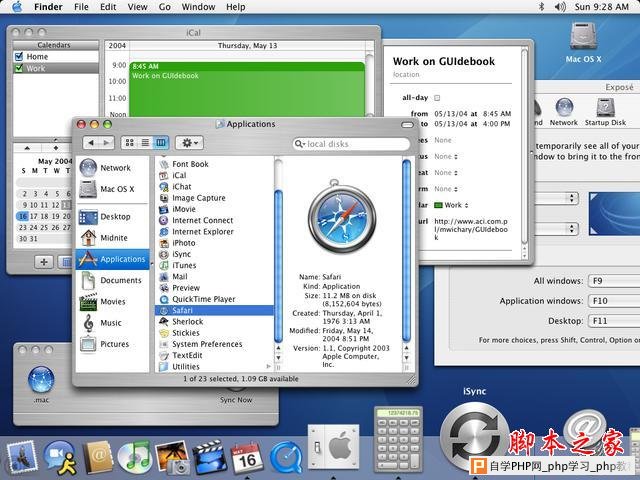The image size is (640, 480).
Task: Toggle the Home calendar checkbox in iCal
Action: click(19, 56)
